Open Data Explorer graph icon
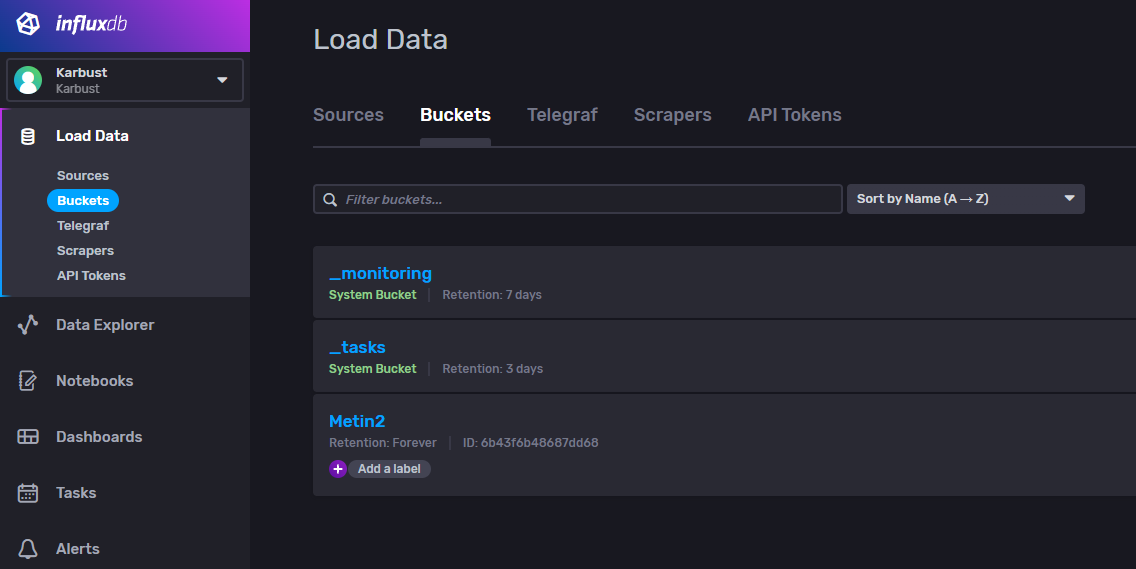Screen dimensions: 1136x569 (x=28, y=325)
